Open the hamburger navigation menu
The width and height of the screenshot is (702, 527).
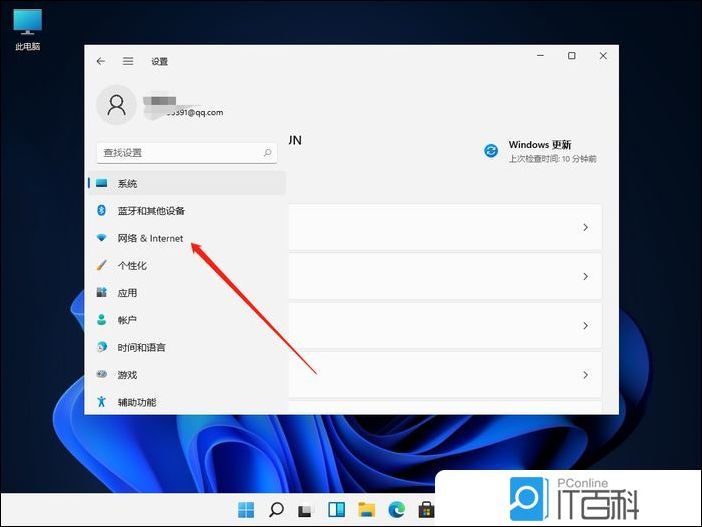[x=128, y=61]
